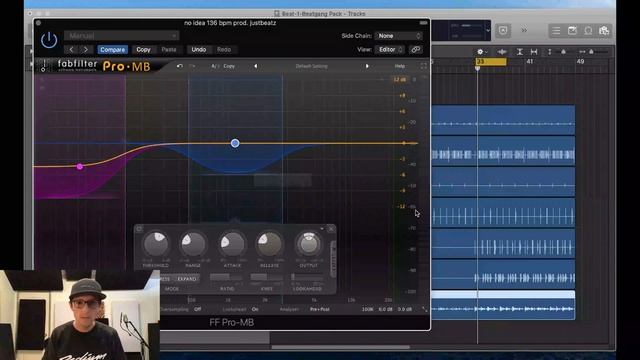Click the Copy button in plugin header
The height and width of the screenshot is (360, 640).
143,50
